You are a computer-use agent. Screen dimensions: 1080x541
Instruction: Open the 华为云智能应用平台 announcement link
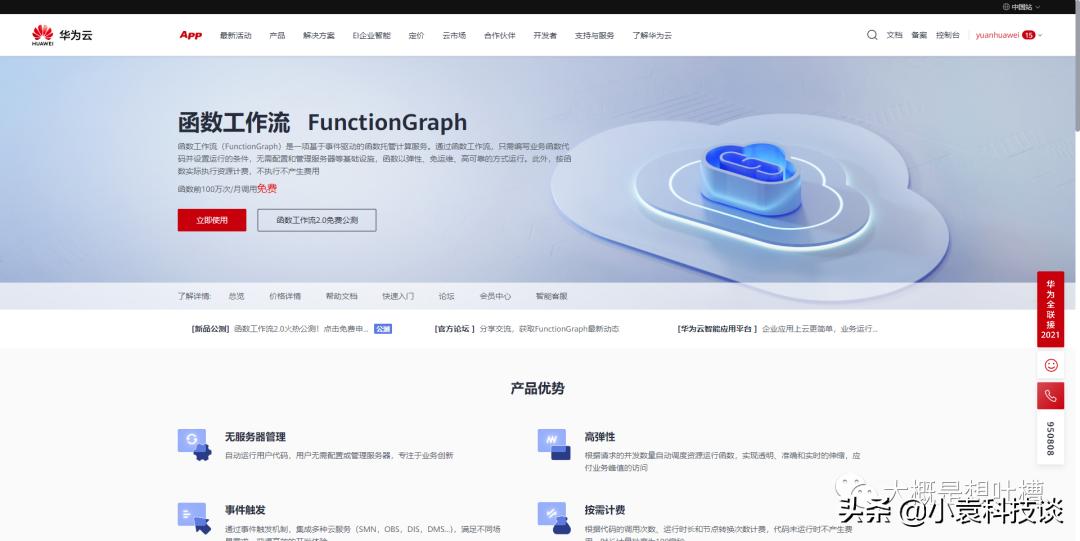pyautogui.click(x=778, y=329)
